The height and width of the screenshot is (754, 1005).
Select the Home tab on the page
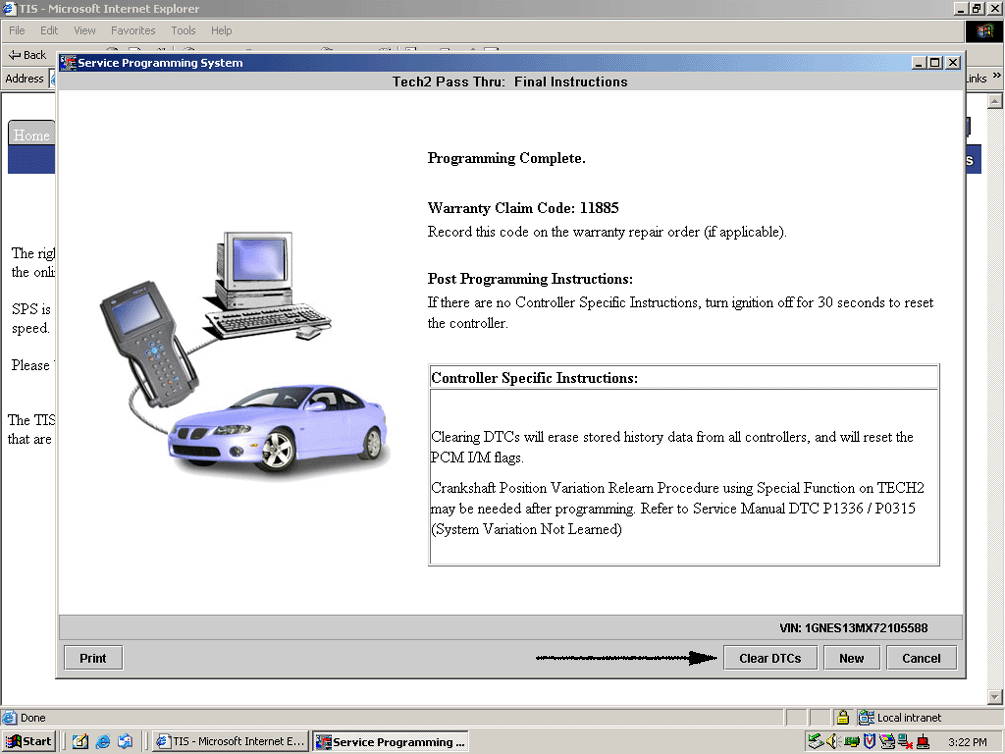(31, 135)
